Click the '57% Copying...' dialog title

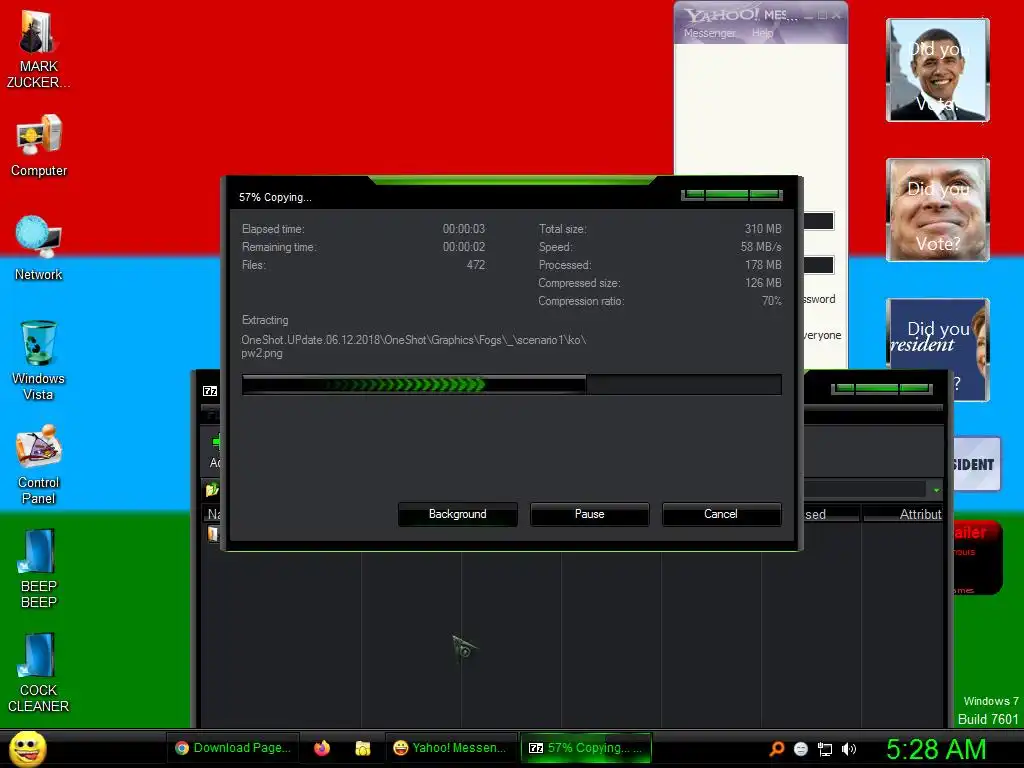click(x=275, y=197)
